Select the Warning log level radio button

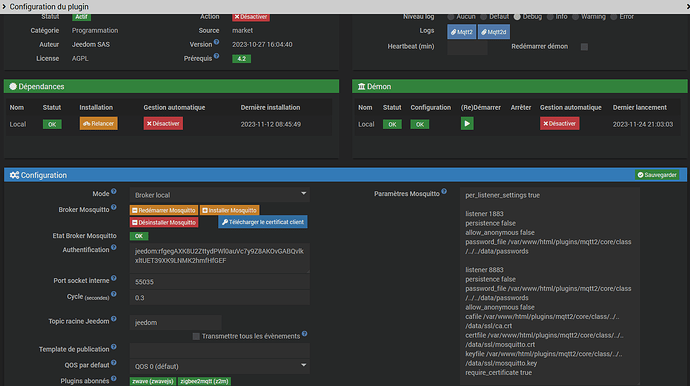576,17
